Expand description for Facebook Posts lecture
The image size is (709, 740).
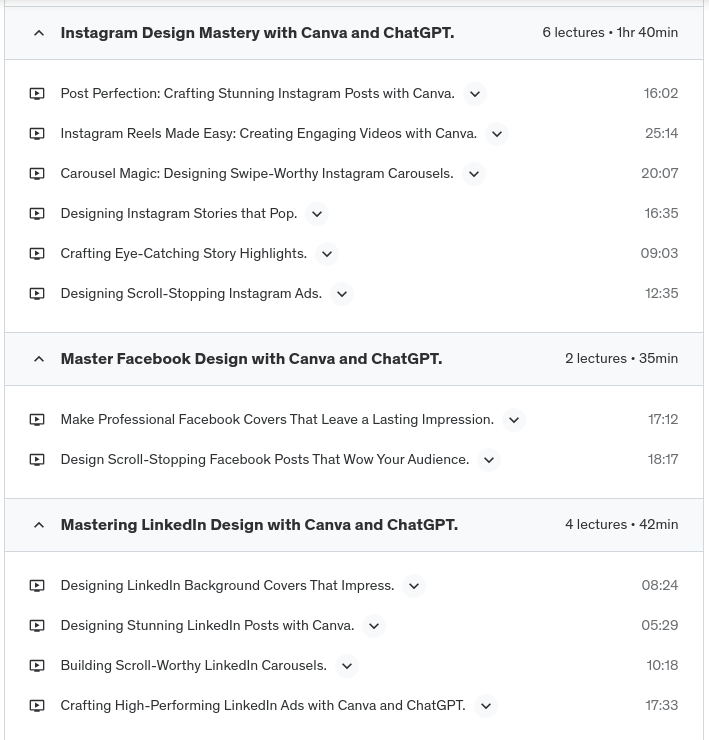489,460
